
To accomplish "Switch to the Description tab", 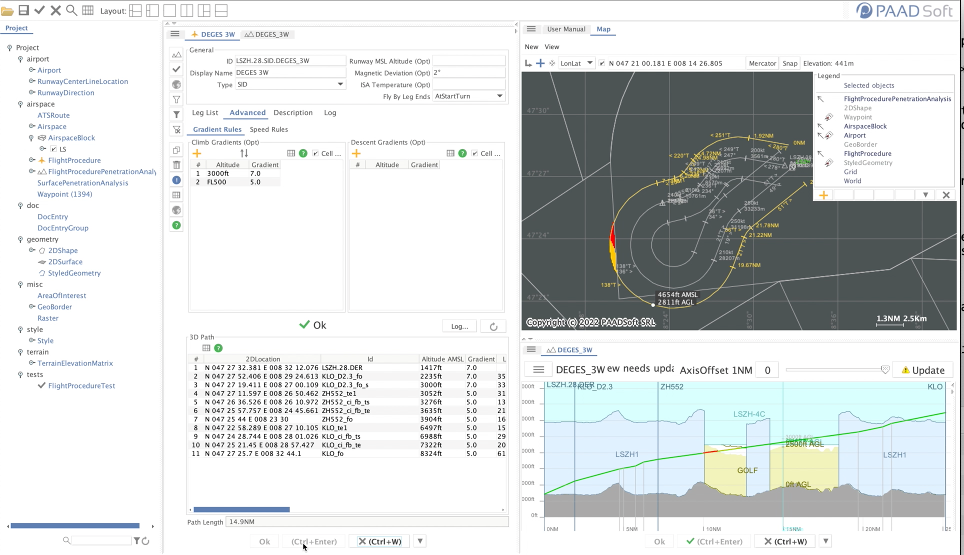I will tap(293, 112).
